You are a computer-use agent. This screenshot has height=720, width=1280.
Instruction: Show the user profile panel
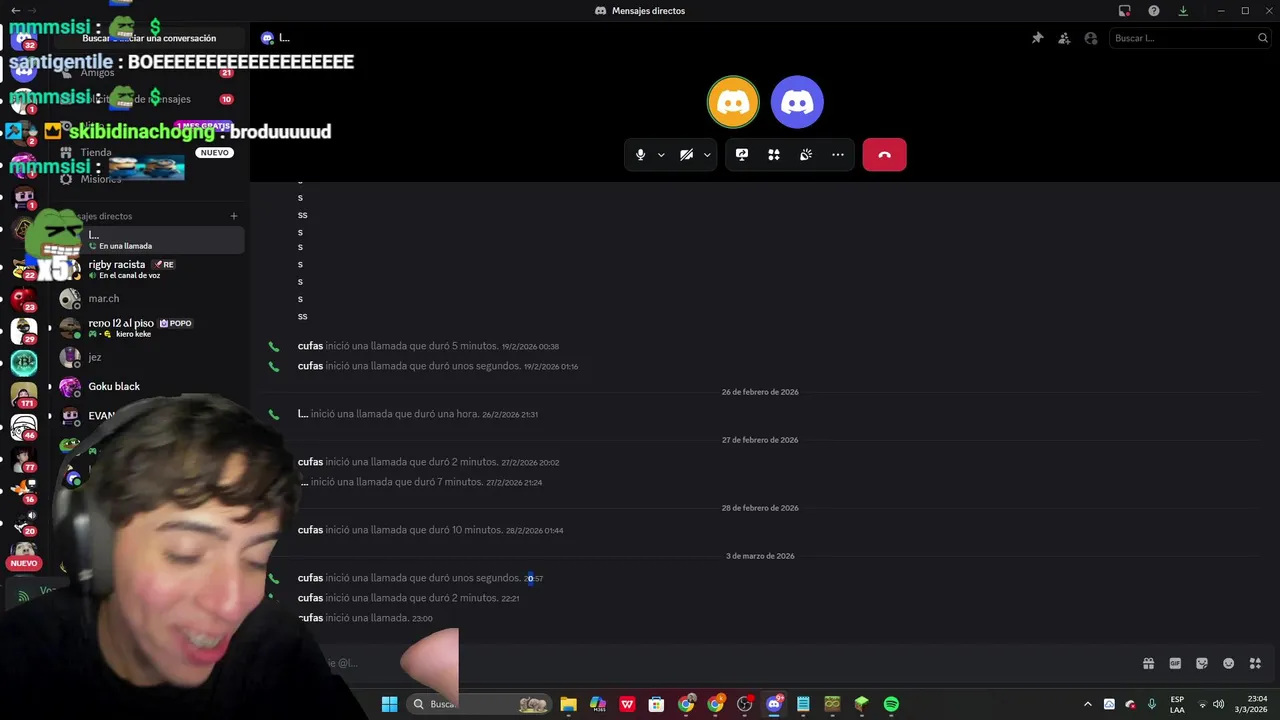(1091, 38)
